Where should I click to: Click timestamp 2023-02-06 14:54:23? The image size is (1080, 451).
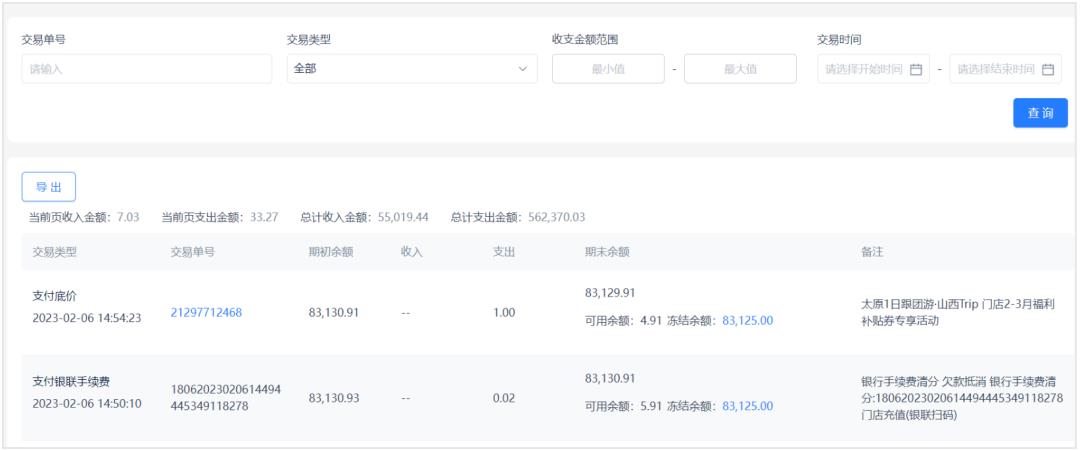point(87,318)
